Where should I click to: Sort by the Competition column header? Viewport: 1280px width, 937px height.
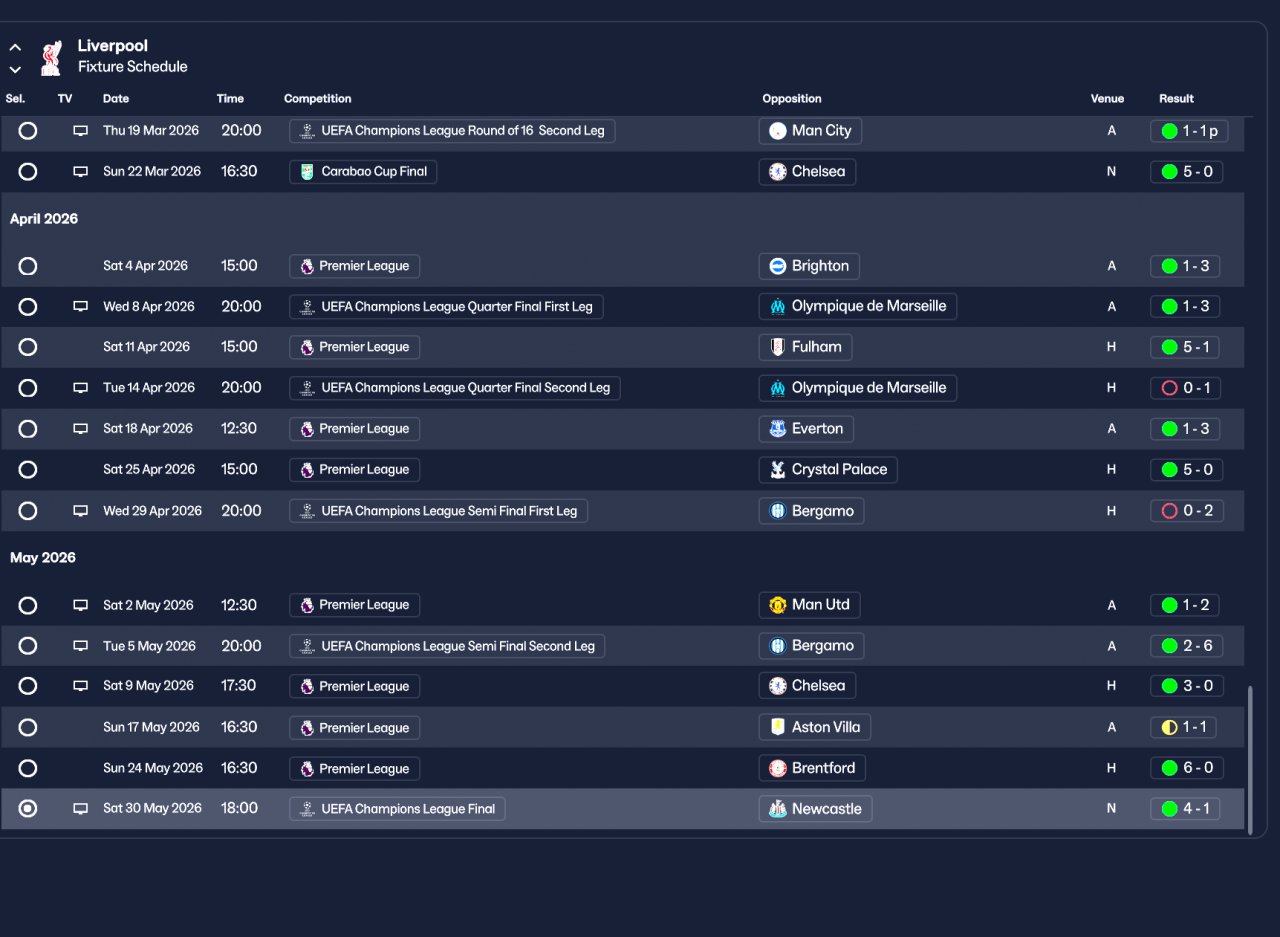click(x=318, y=99)
